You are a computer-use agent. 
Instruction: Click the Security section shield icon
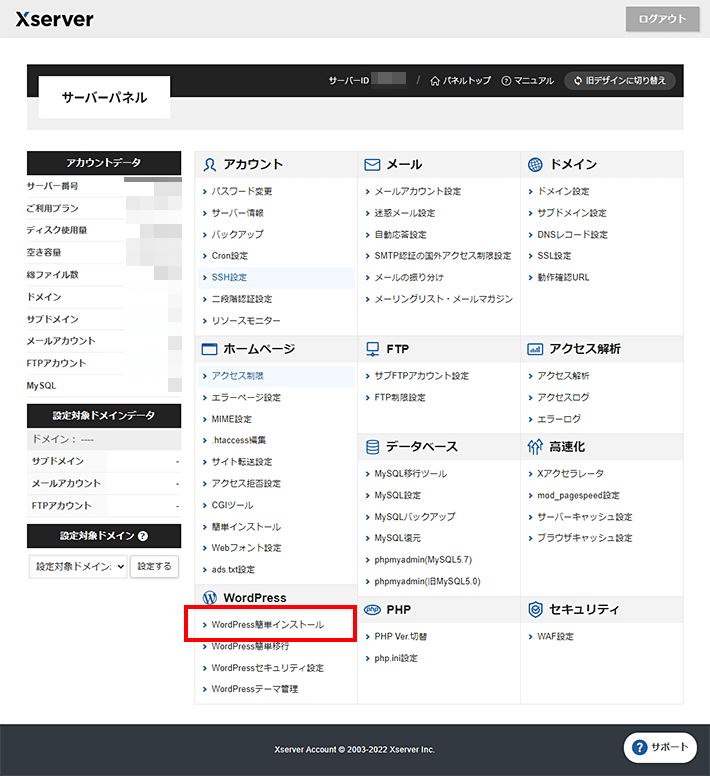tap(535, 609)
